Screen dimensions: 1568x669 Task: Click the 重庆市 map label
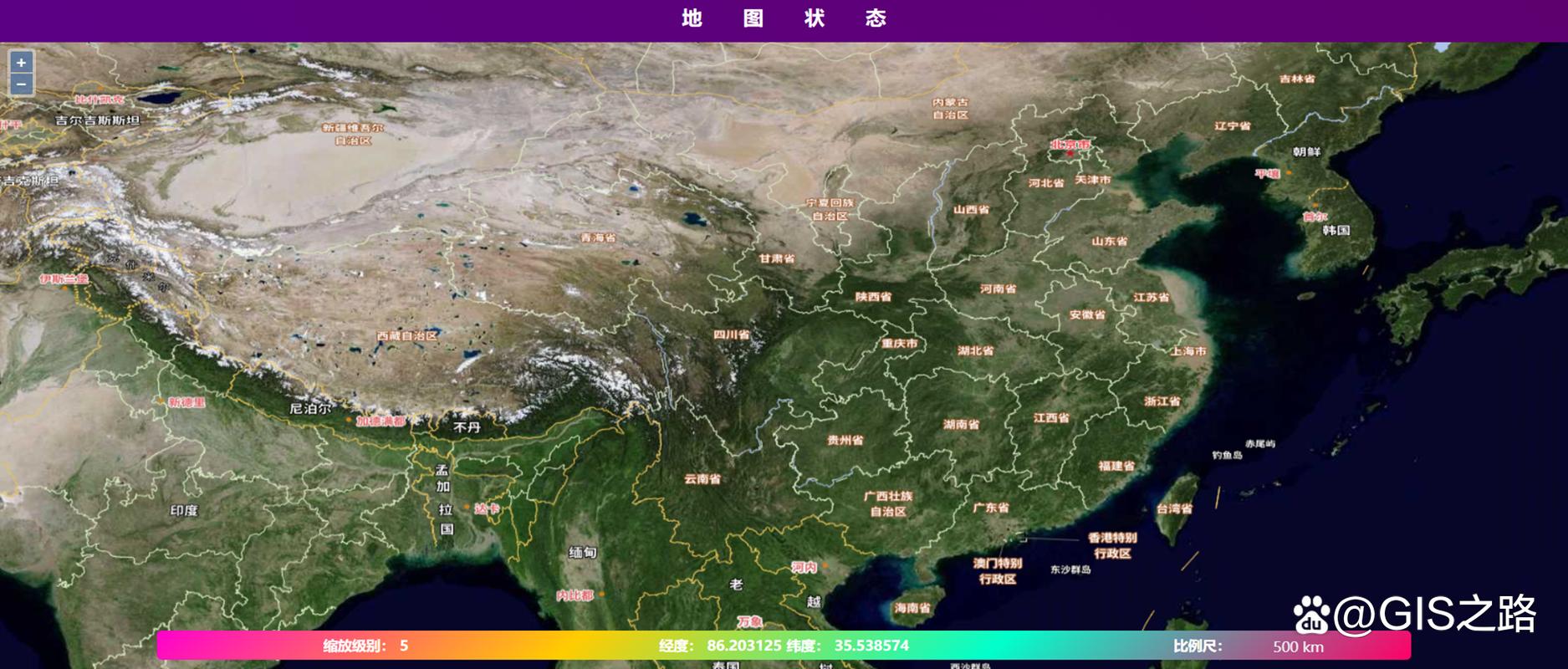tap(900, 344)
